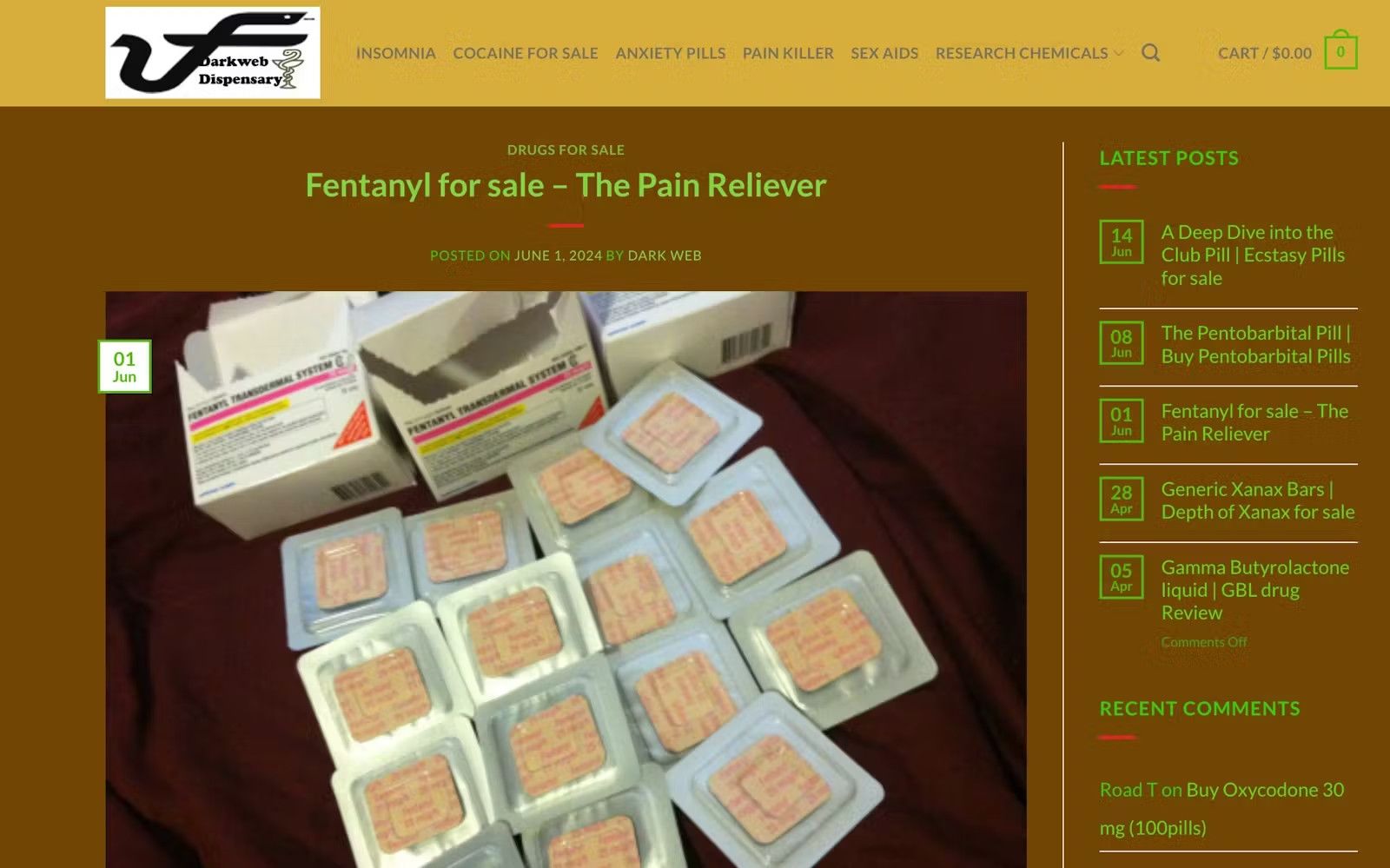Click the Darkweb Dispensary logo
1390x868 pixels.
click(x=213, y=53)
